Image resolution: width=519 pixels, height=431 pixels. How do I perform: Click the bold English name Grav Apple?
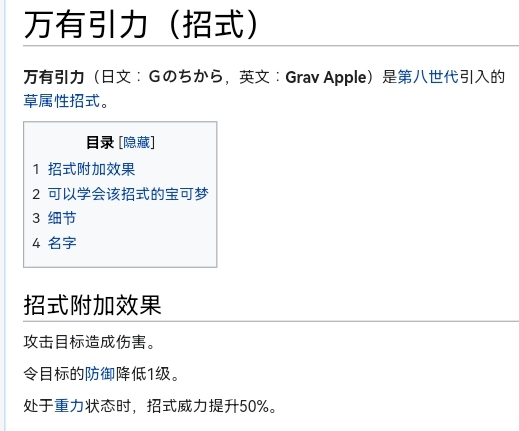326,77
